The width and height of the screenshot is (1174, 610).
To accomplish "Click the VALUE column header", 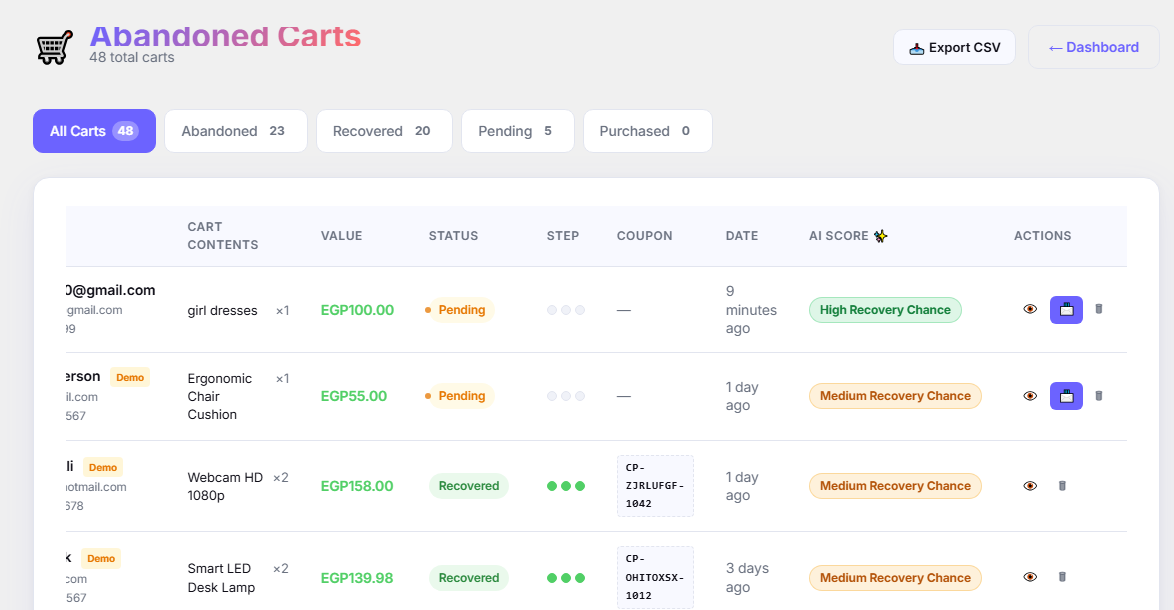I will click(x=341, y=236).
